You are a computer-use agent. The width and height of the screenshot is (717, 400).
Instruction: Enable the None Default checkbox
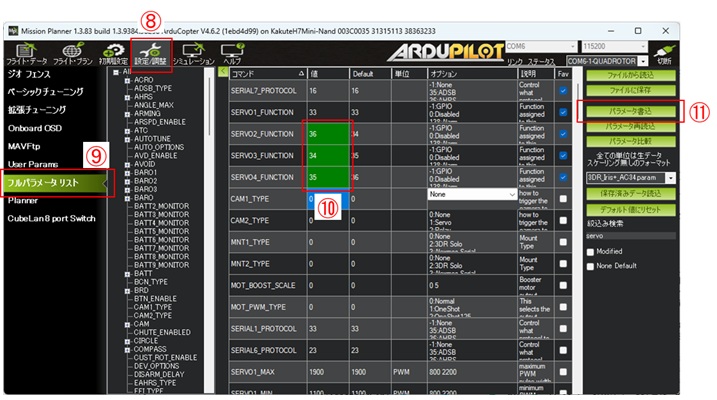click(x=592, y=265)
